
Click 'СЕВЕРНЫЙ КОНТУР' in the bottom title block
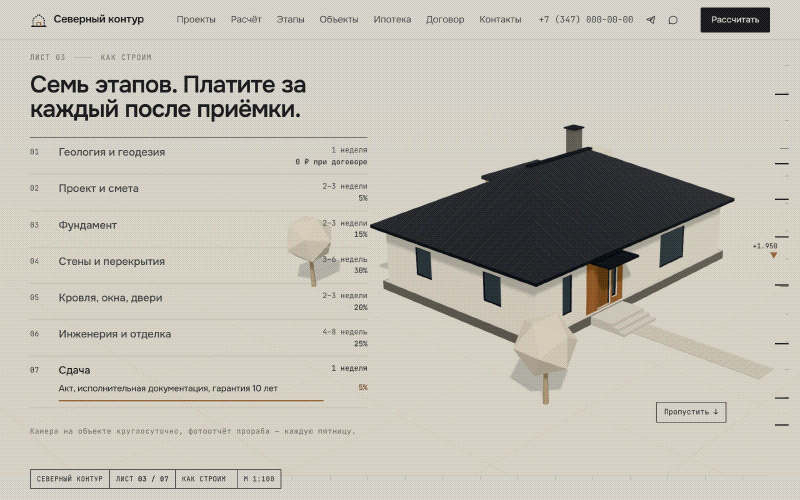click(x=69, y=479)
